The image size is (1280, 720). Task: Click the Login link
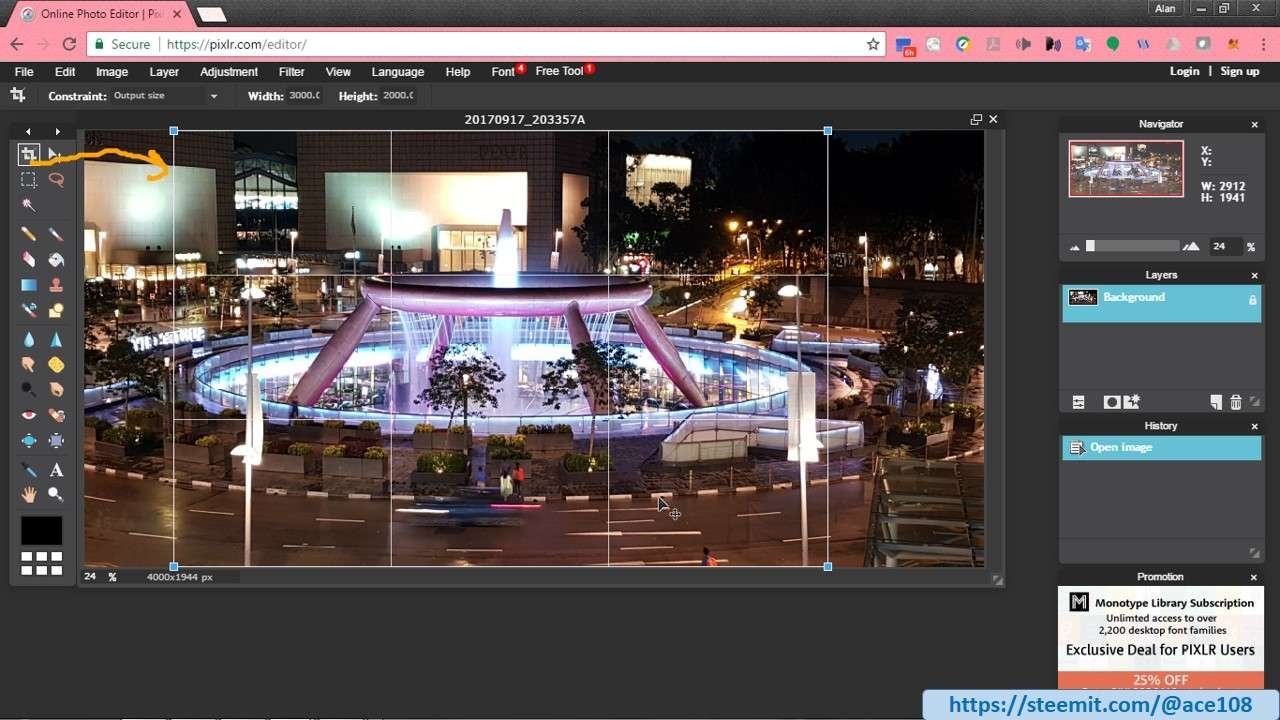1184,71
